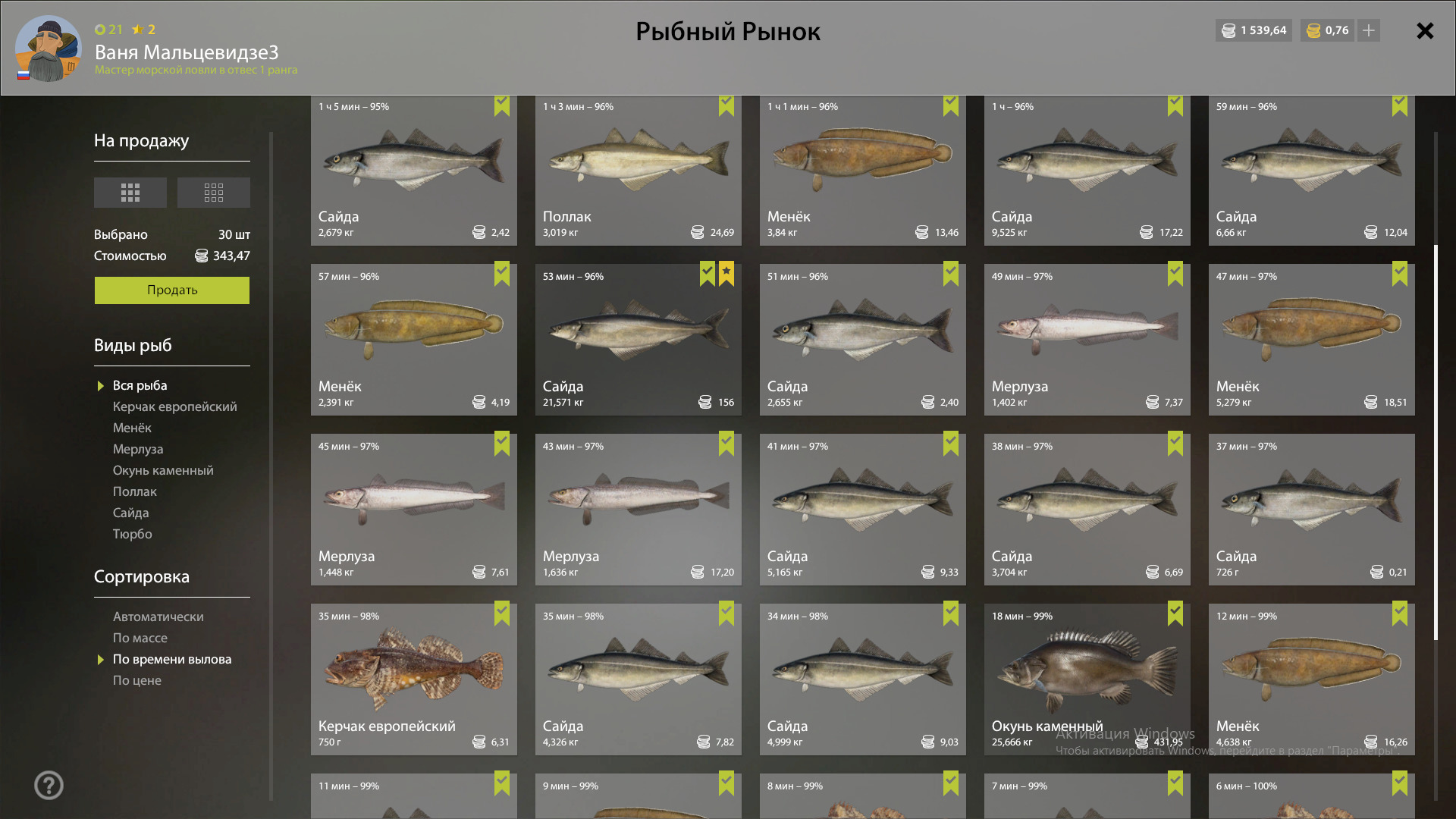
Task: Click the Продать button
Action: tap(172, 290)
